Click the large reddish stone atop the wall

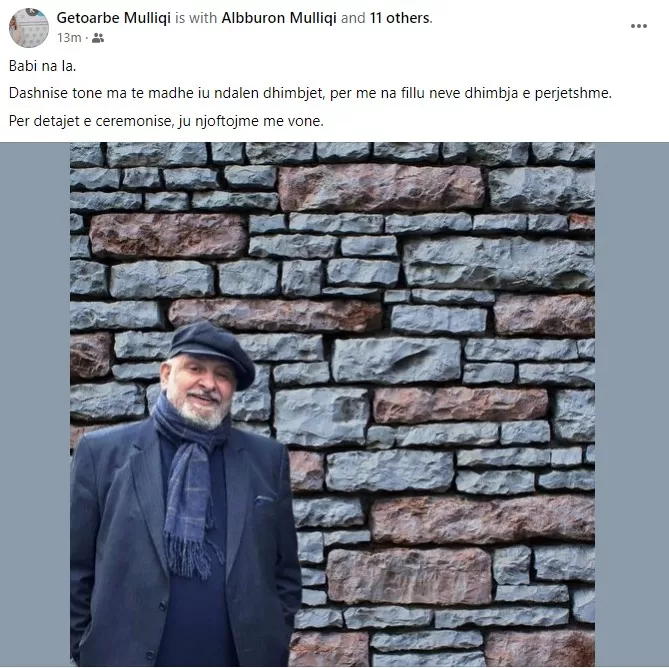click(381, 188)
